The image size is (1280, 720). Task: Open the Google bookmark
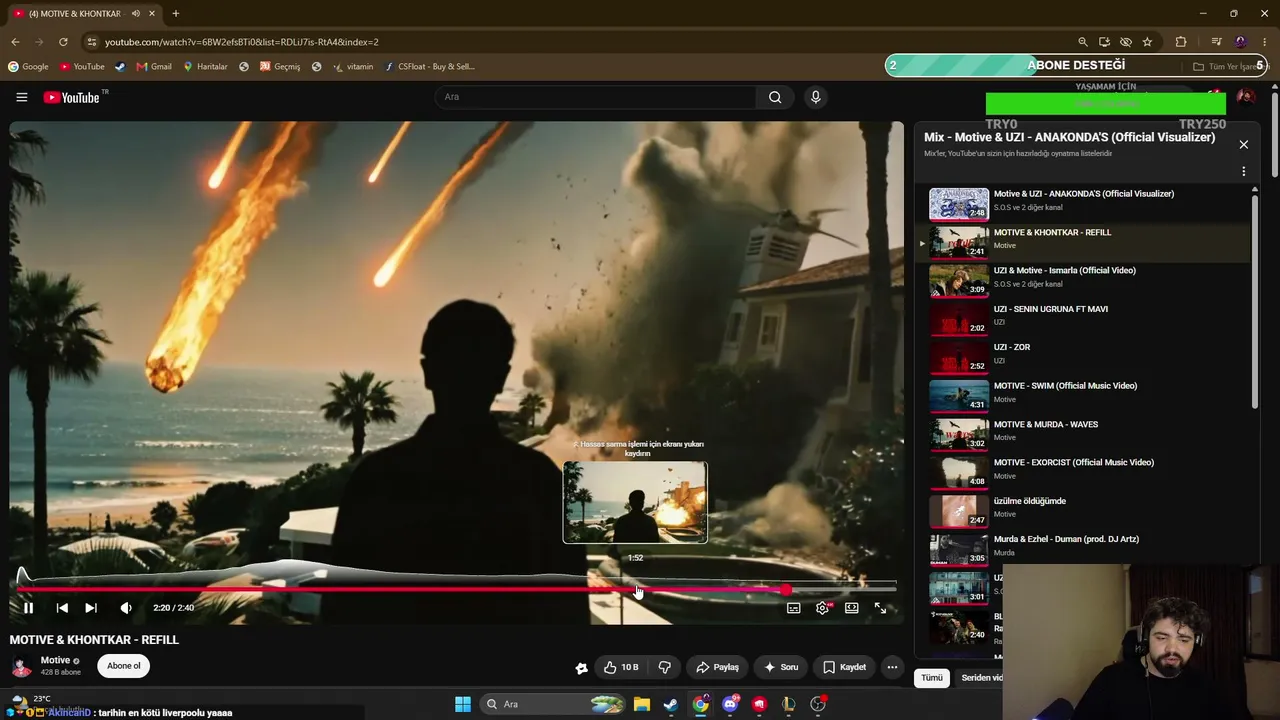click(x=28, y=67)
